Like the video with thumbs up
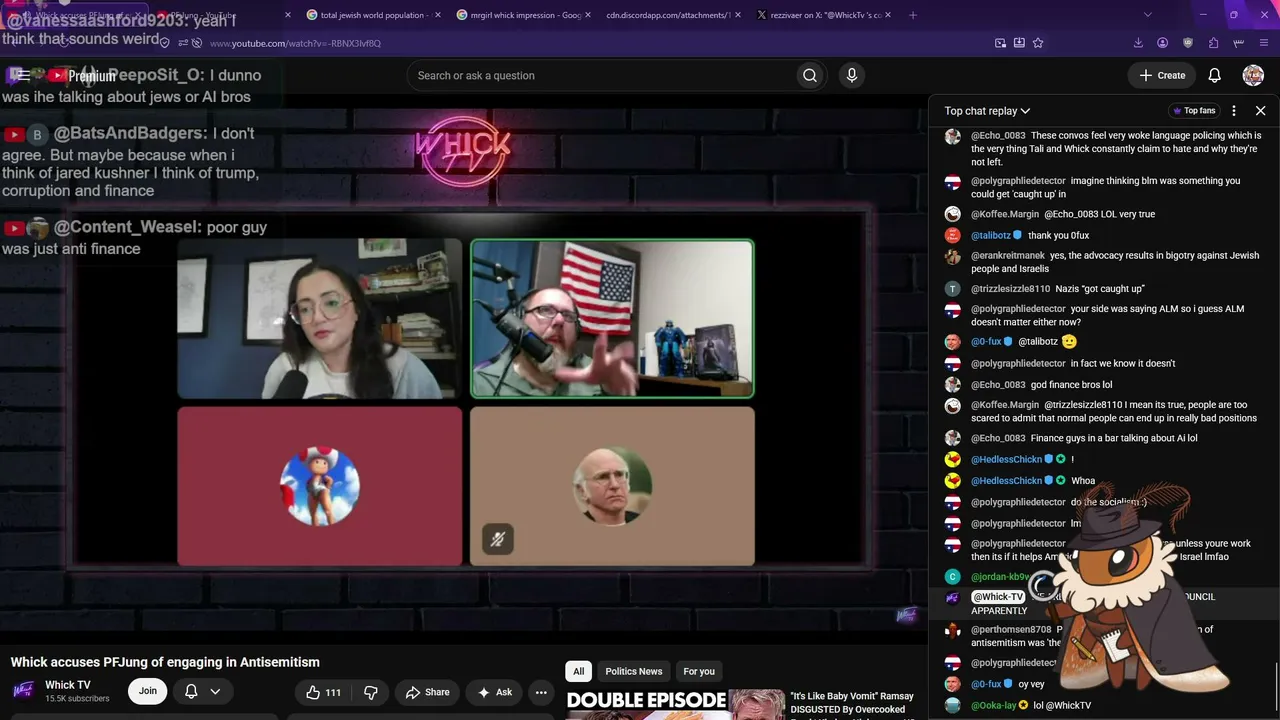This screenshot has height=720, width=1280. click(x=323, y=692)
